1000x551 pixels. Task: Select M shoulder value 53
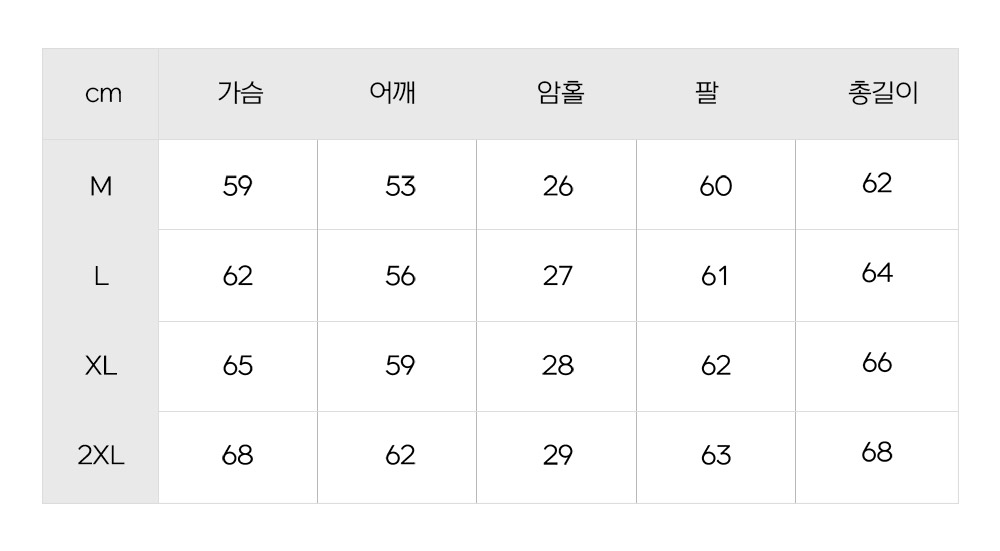[400, 186]
